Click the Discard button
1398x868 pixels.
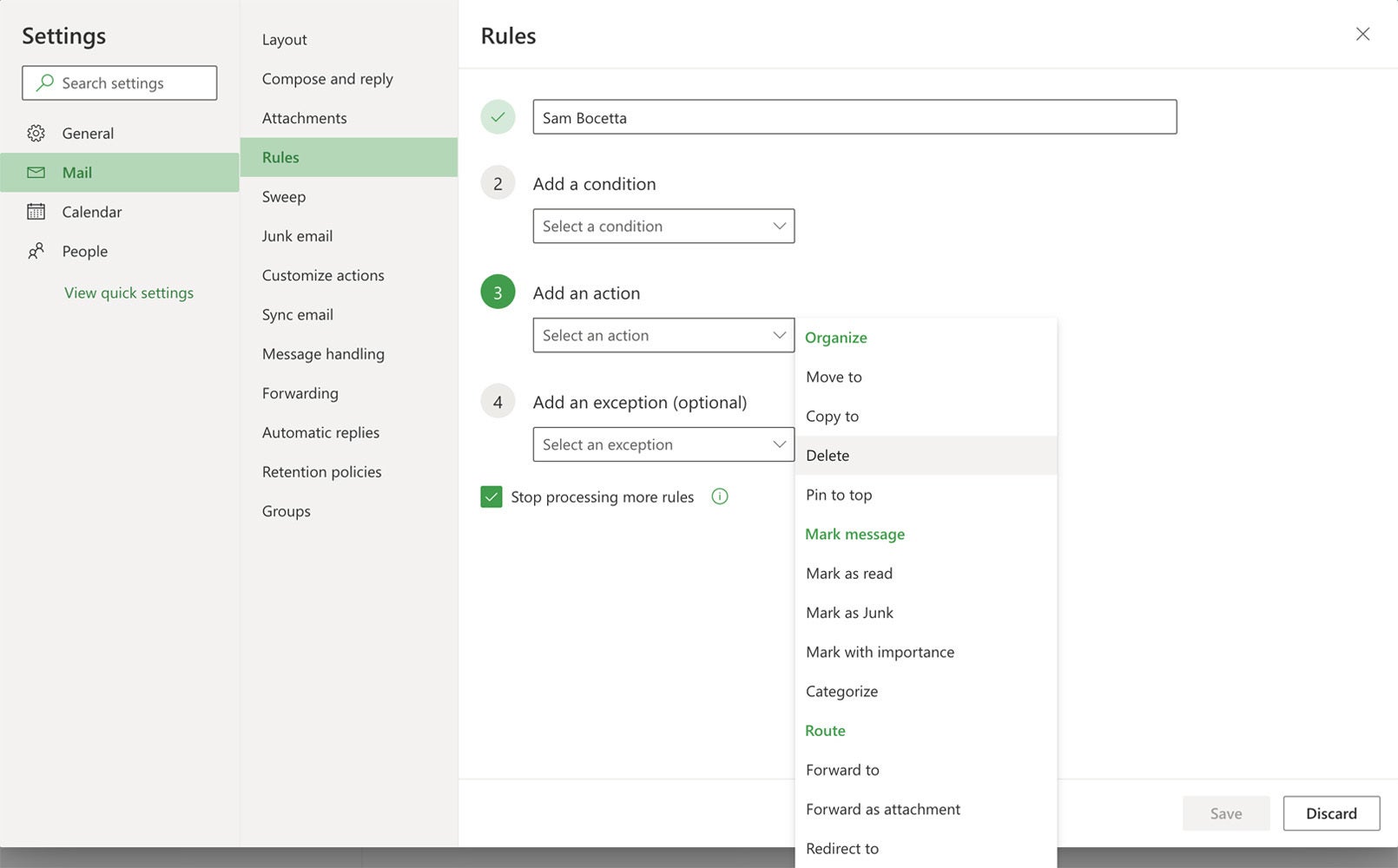pos(1331,813)
